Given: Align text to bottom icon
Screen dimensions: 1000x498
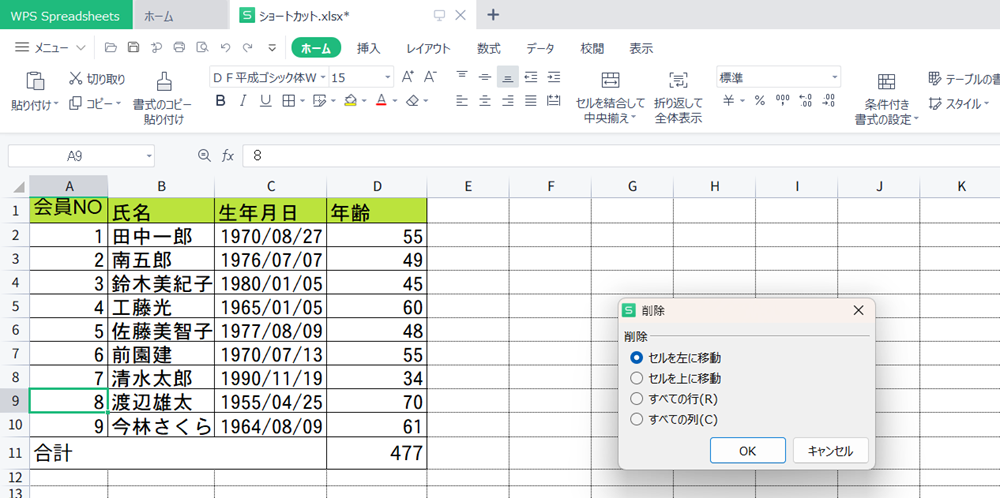Looking at the screenshot, I should pos(508,77).
